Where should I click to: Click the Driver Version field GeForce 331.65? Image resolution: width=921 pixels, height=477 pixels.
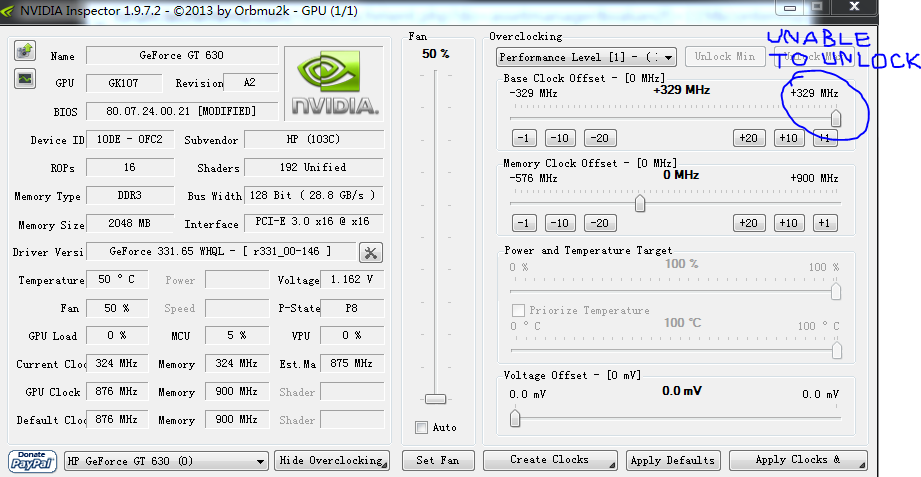[221, 251]
